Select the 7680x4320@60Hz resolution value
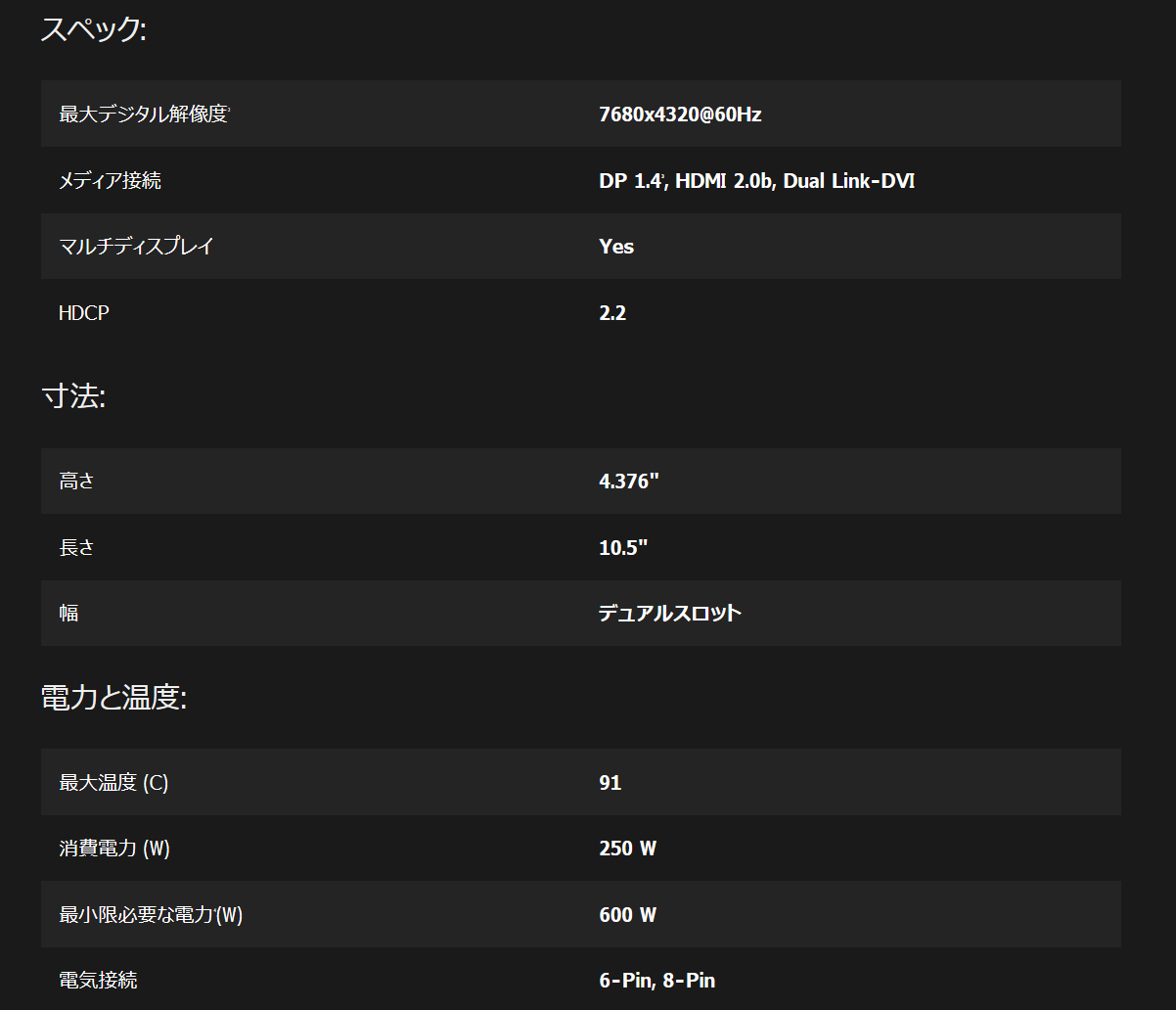1176x1010 pixels. click(680, 115)
